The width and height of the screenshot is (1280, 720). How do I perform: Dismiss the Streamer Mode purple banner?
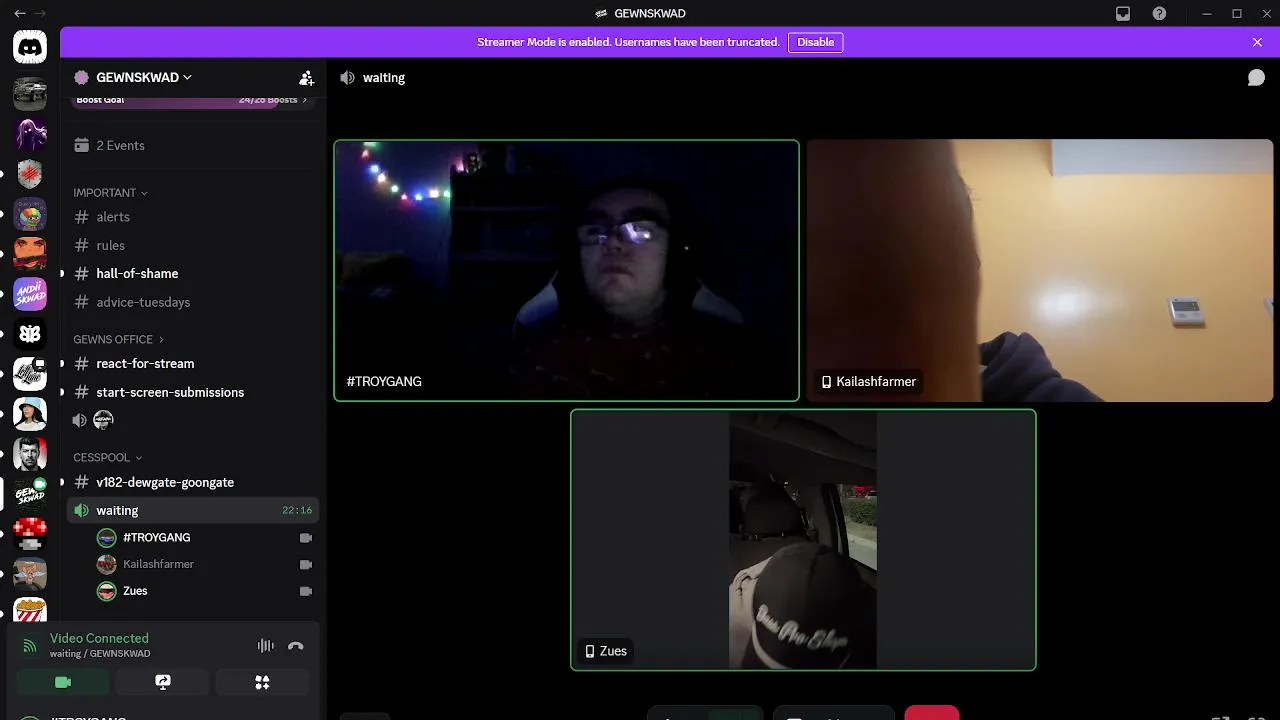coord(1257,42)
